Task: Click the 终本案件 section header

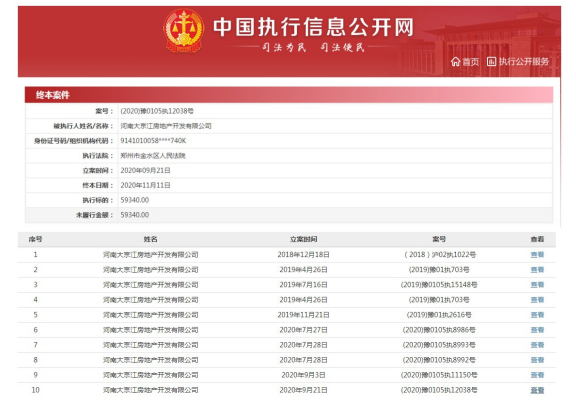Action: coord(53,95)
